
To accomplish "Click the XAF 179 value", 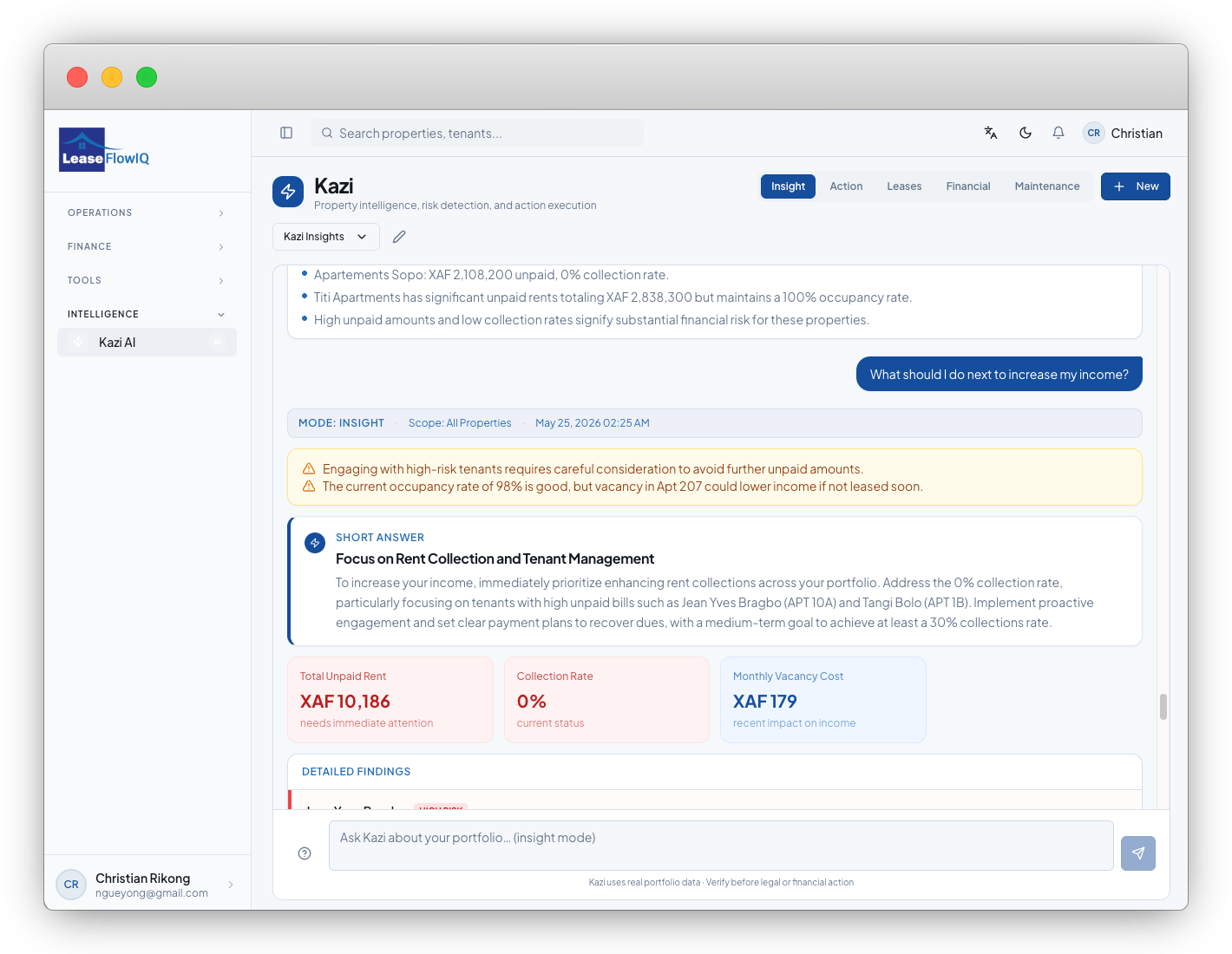I will pos(764,702).
